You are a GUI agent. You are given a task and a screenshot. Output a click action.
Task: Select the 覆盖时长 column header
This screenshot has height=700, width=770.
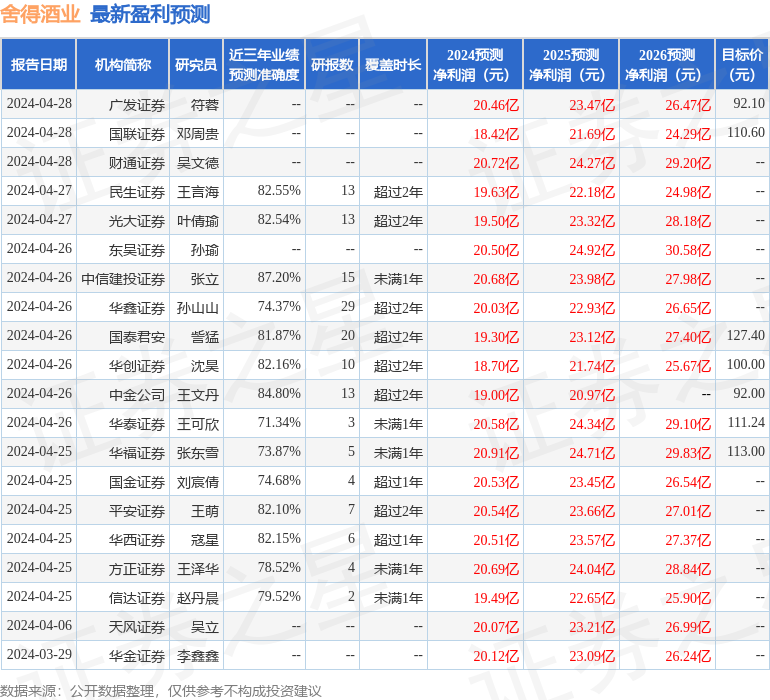click(393, 64)
